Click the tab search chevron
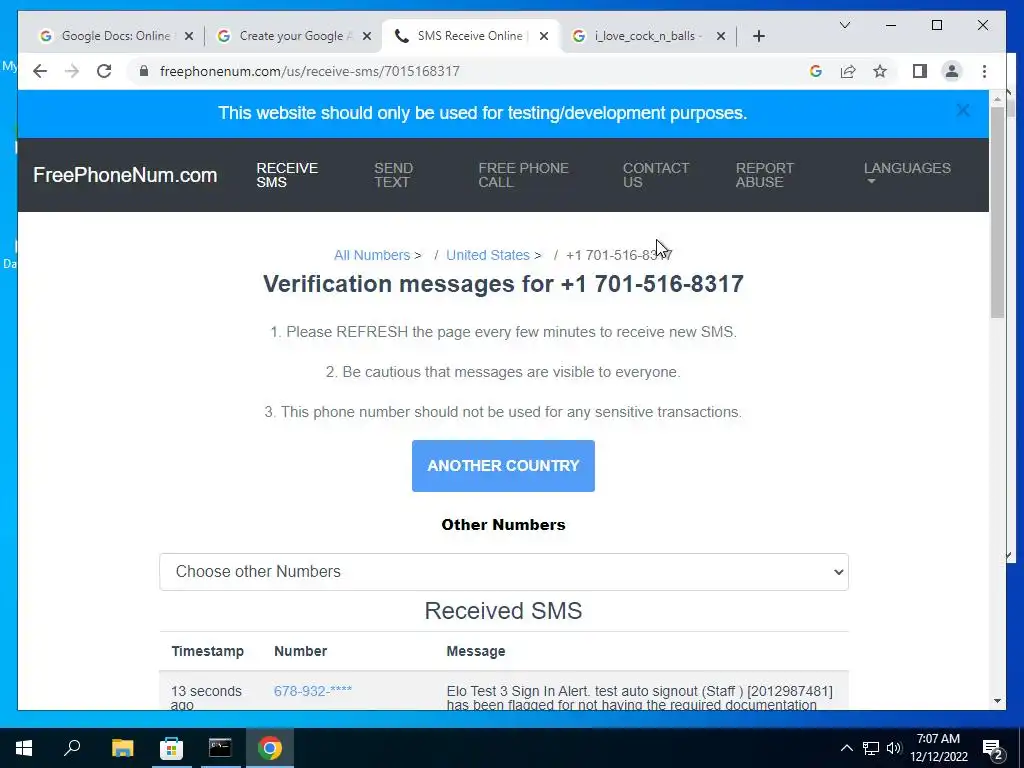 click(844, 25)
